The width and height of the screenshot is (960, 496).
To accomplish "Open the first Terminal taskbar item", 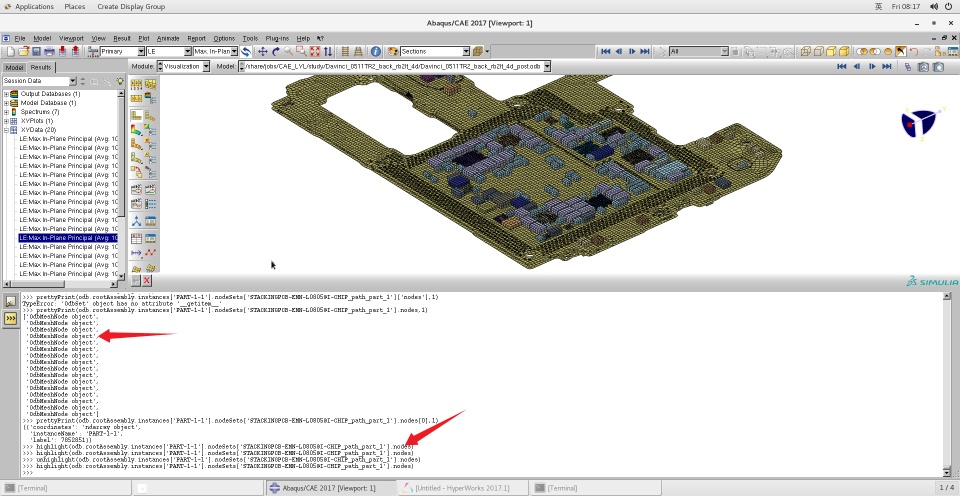I will click(66, 488).
